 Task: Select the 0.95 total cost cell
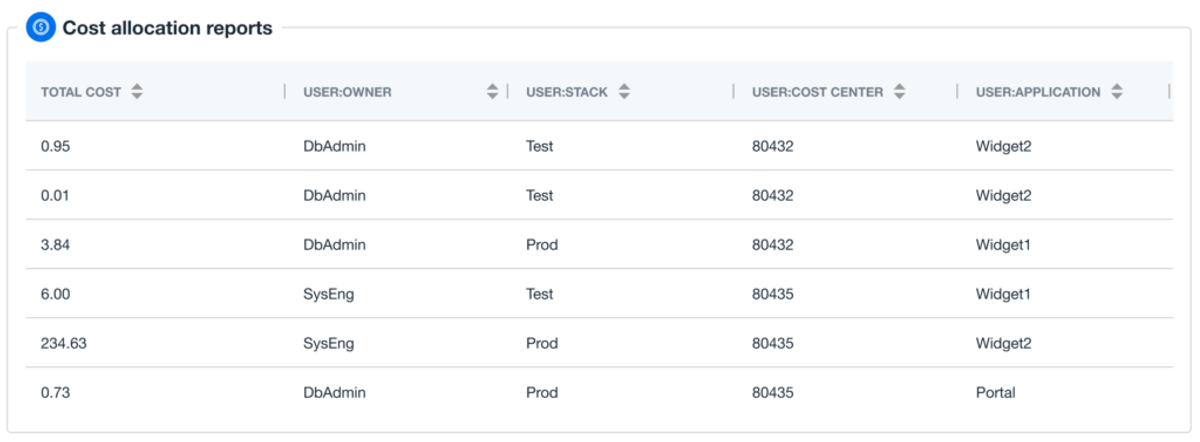click(56, 146)
